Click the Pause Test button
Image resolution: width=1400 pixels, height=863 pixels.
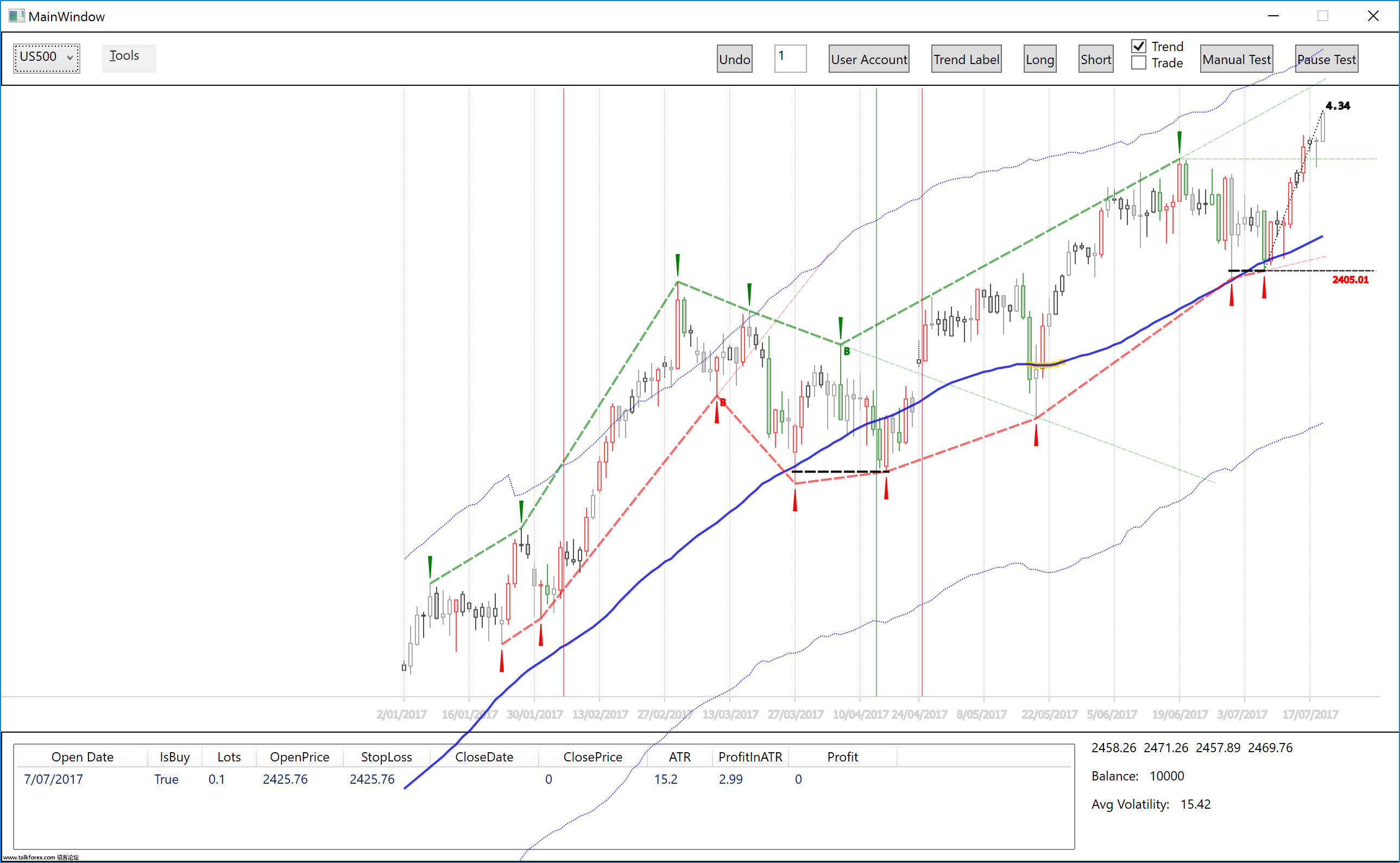[1326, 59]
